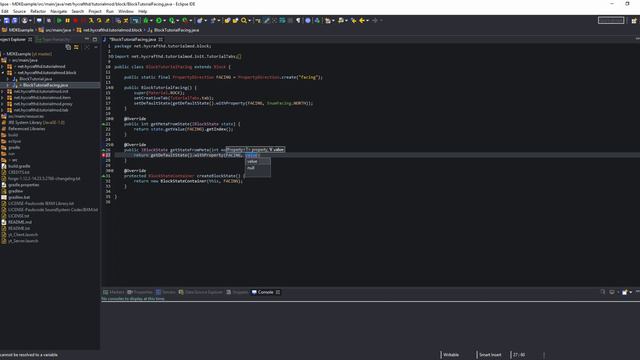This screenshot has height=360, width=640.
Task: Select build.gradle in Project Explorer
Action: pyautogui.click(x=19, y=166)
